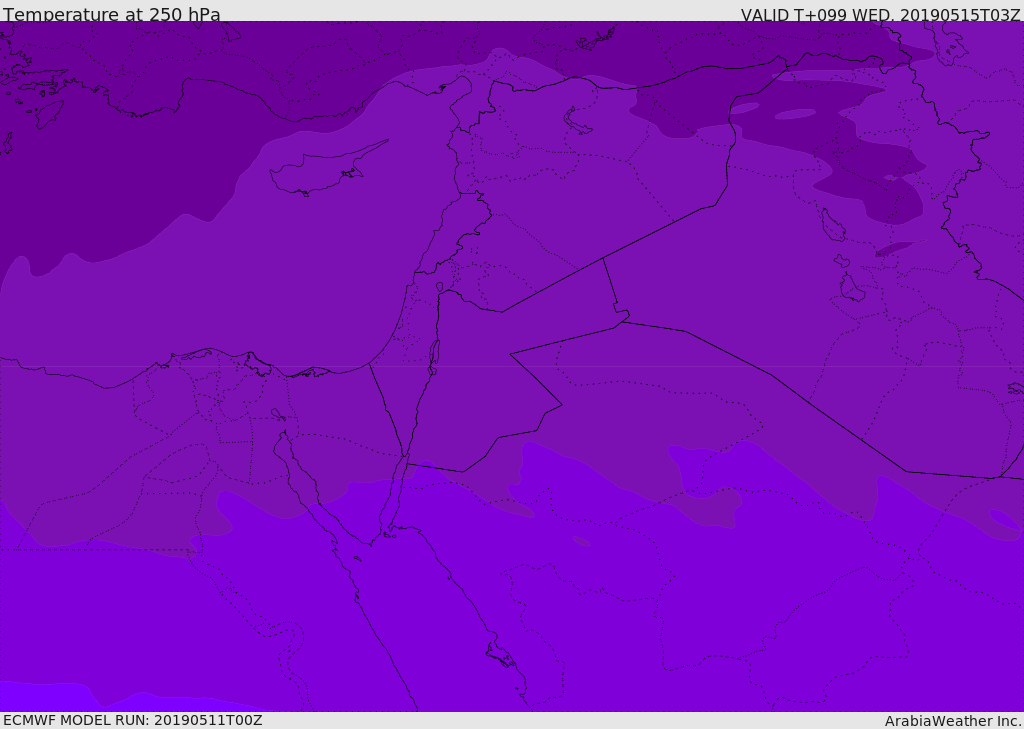The height and width of the screenshot is (729, 1024).
Task: Open the ArabiaWeather Inc. credit text
Action: (x=953, y=721)
